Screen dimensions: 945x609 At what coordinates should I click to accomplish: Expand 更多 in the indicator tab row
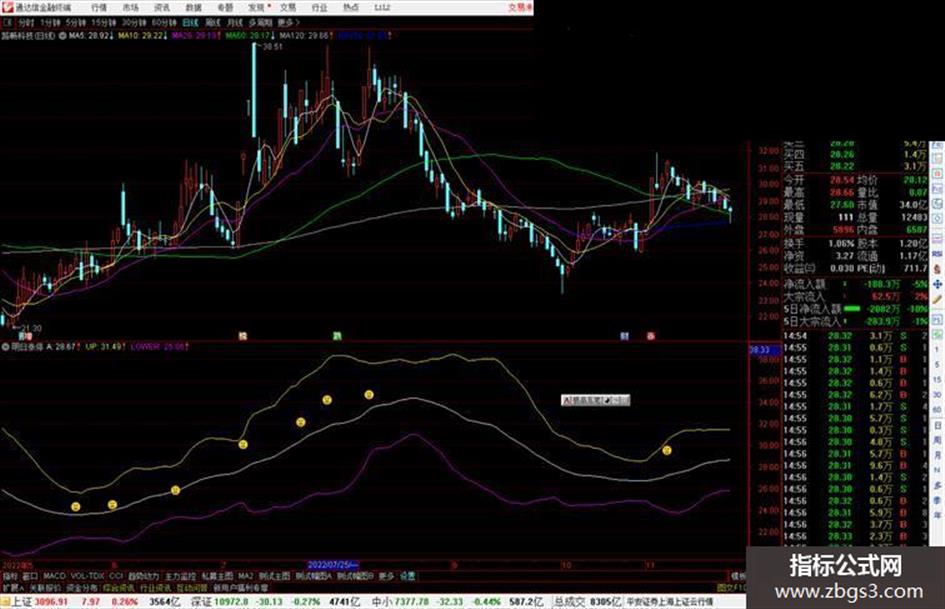(x=386, y=576)
